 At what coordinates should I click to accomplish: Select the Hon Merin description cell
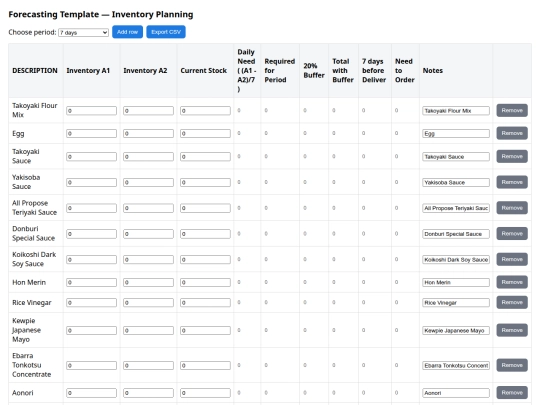[x=36, y=282]
